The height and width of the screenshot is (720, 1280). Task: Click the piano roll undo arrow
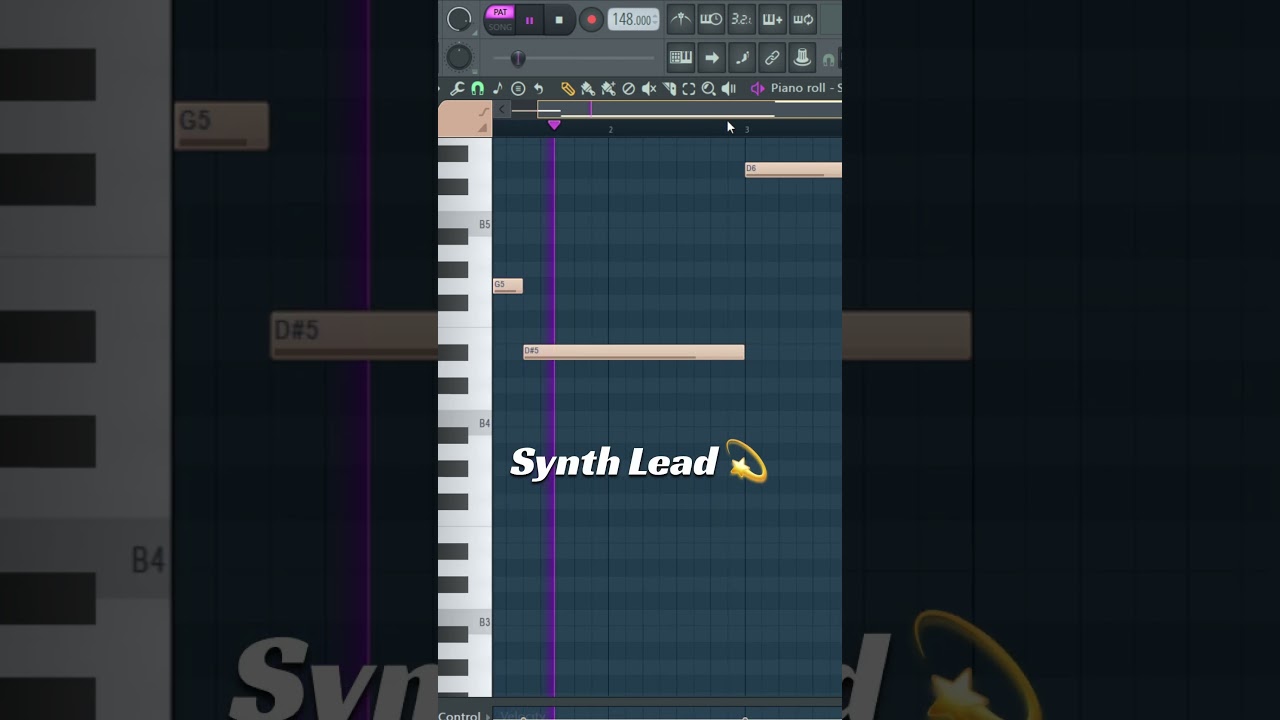[538, 89]
